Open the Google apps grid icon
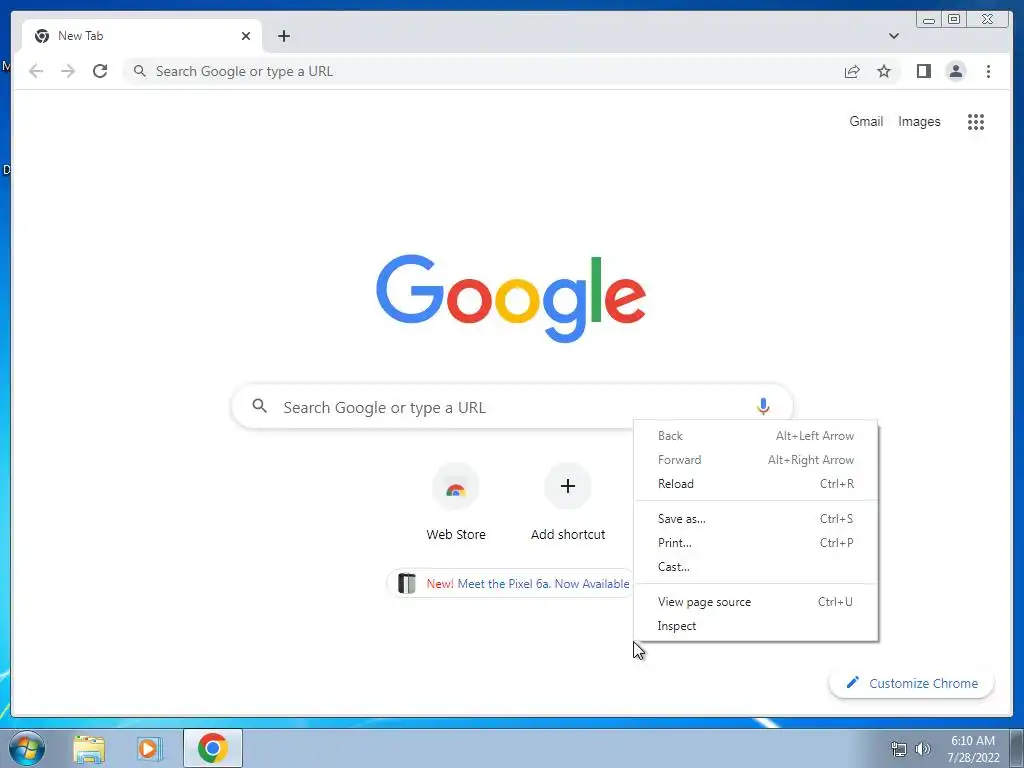The height and width of the screenshot is (768, 1024). (x=976, y=121)
